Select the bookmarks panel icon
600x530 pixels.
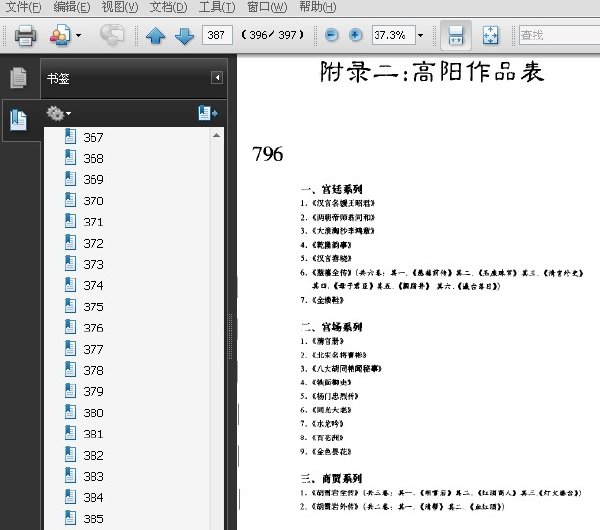(x=18, y=120)
